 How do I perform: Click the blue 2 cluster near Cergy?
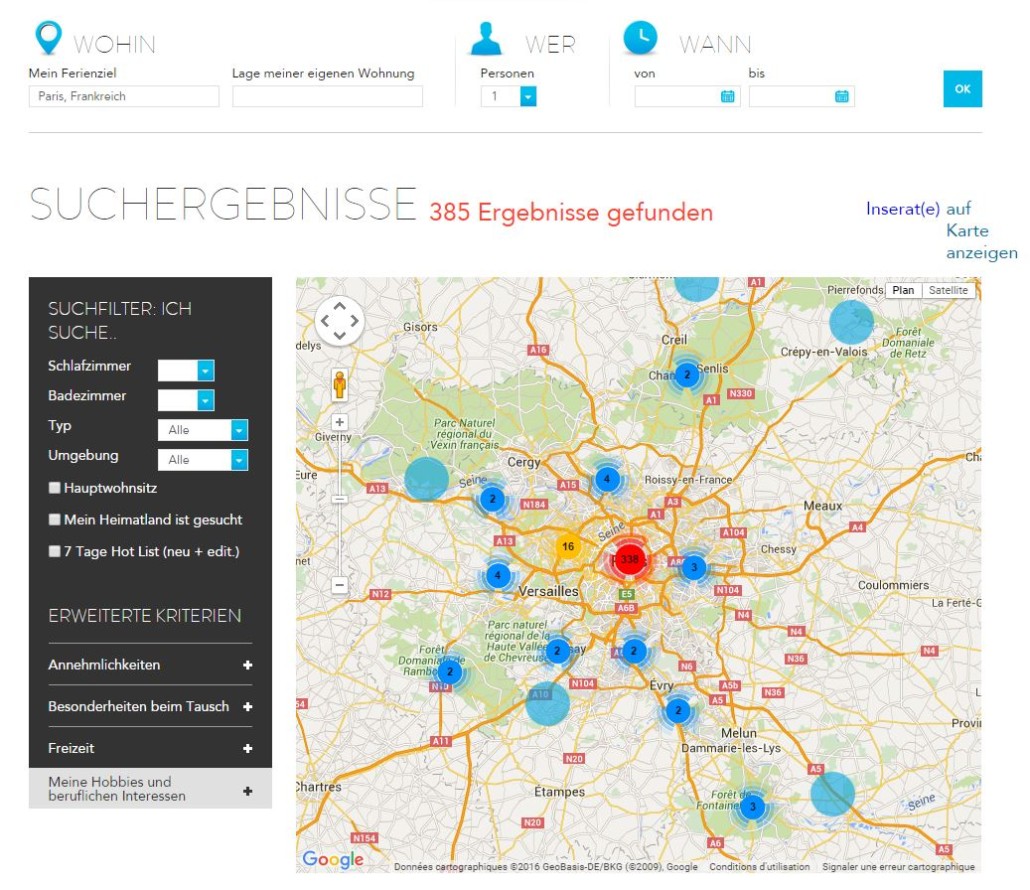point(493,499)
